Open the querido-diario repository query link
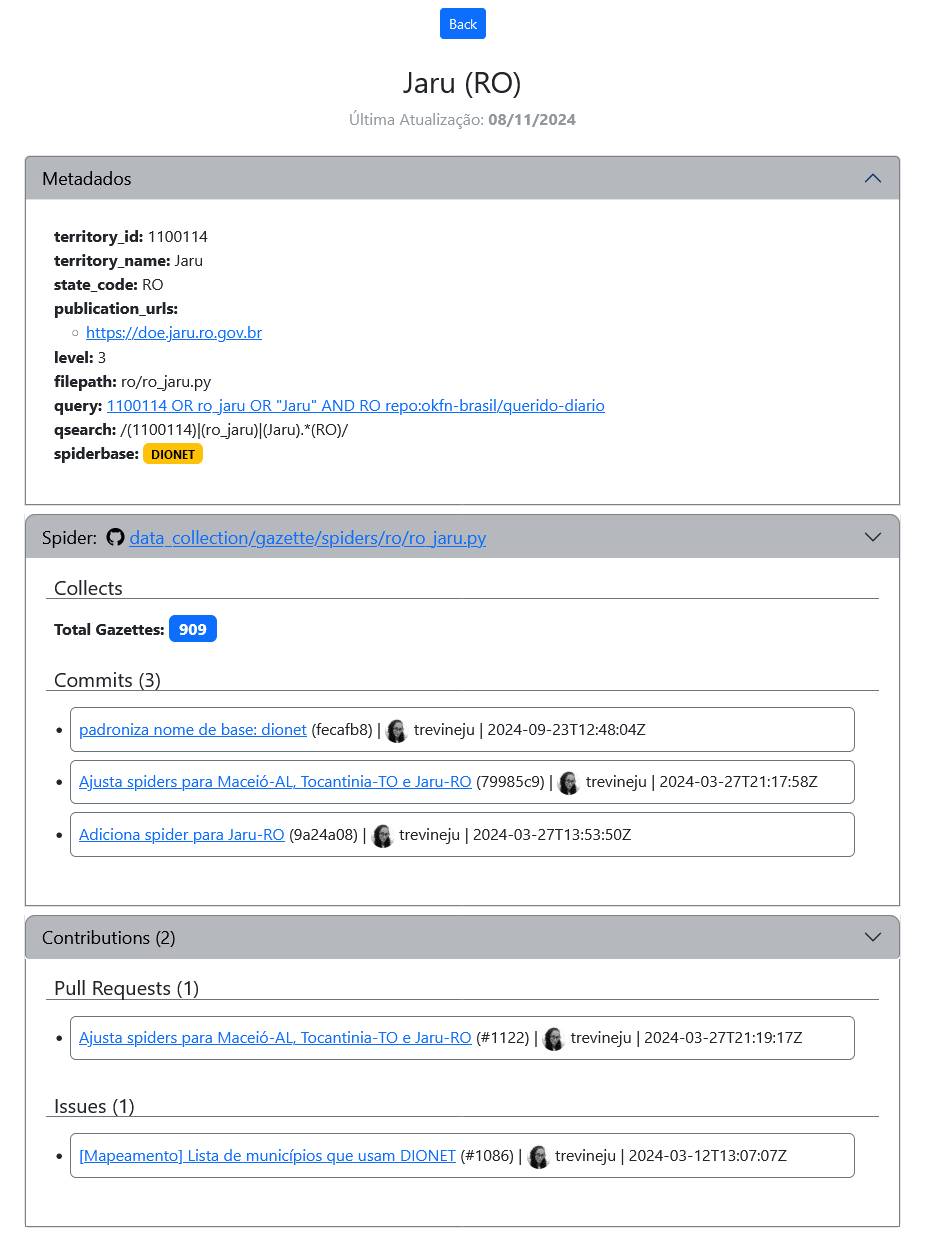The height and width of the screenshot is (1244, 925). (356, 405)
